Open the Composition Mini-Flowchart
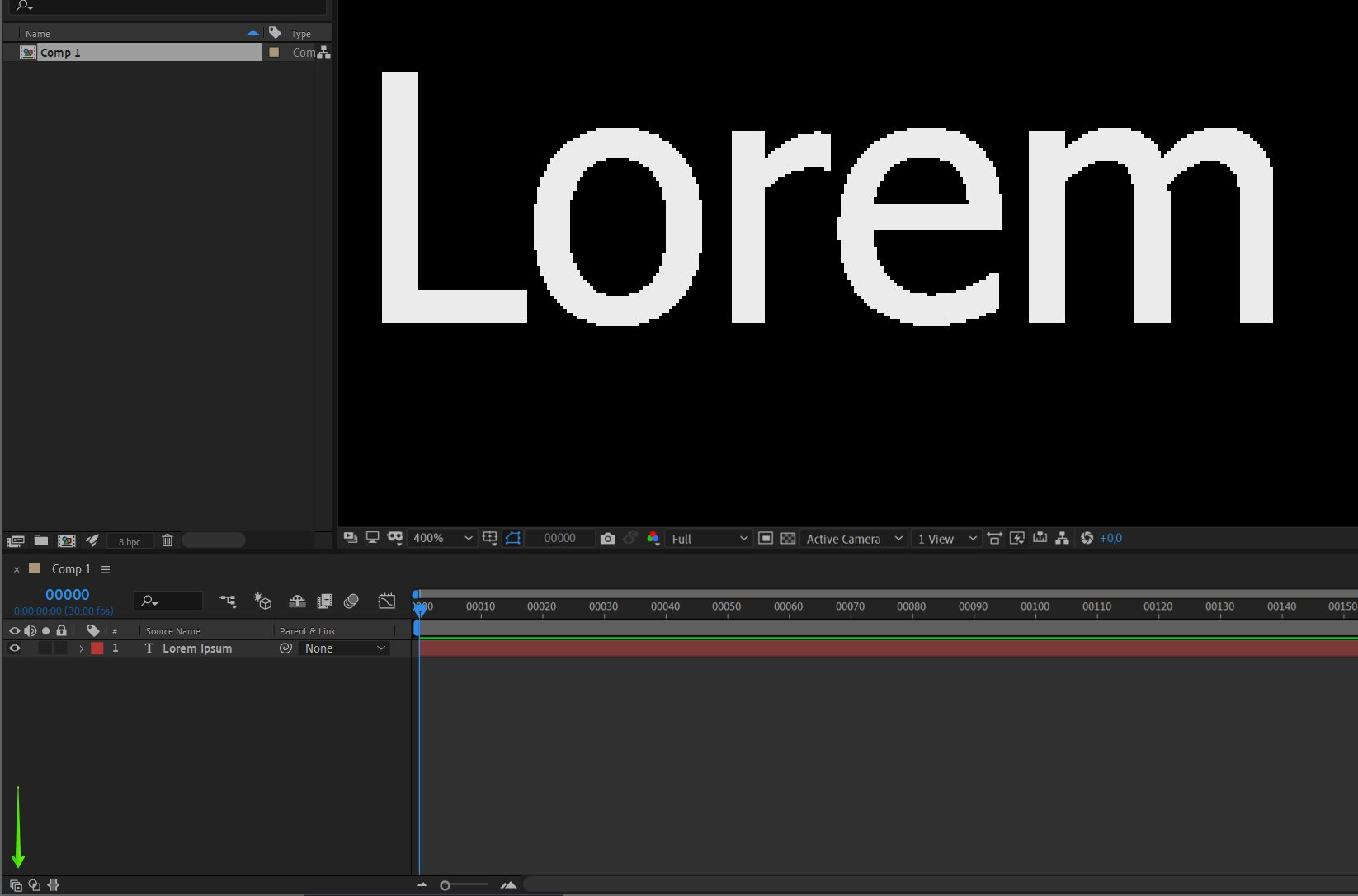 228,601
